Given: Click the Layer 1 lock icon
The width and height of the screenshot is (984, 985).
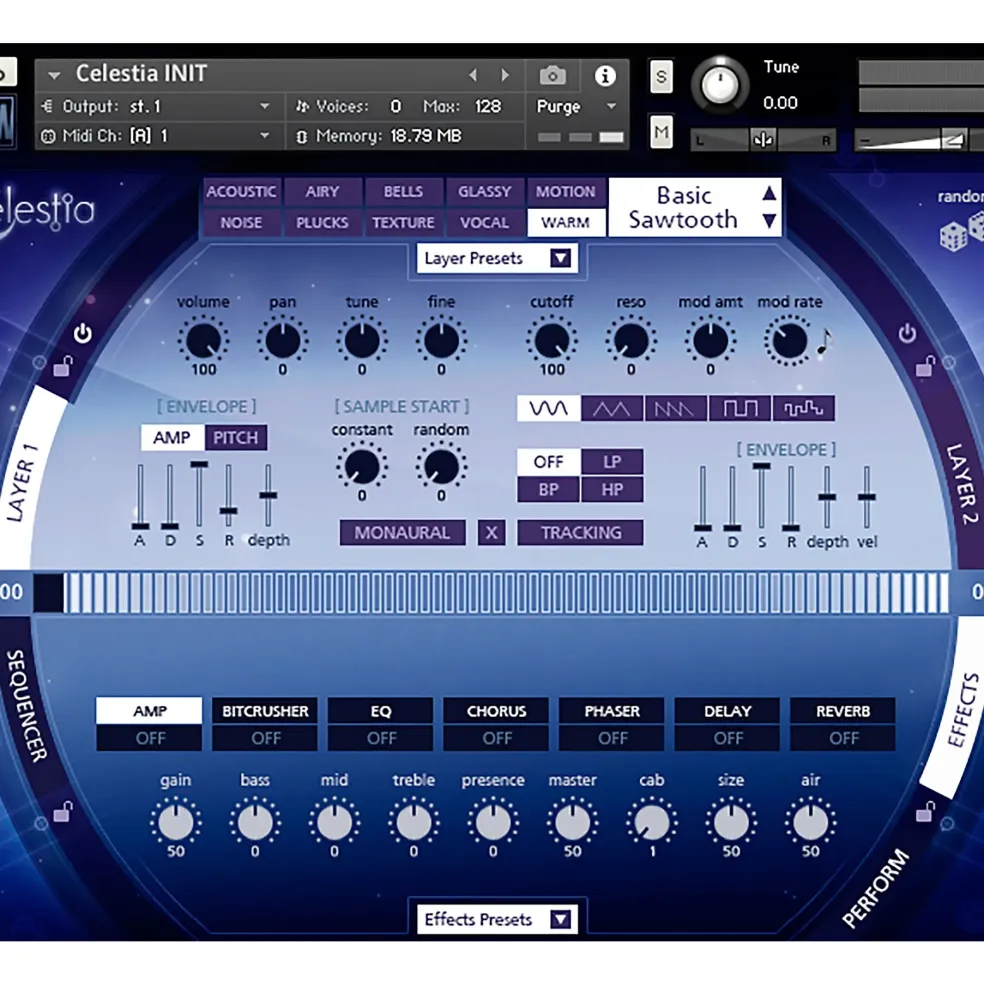Looking at the screenshot, I should pyautogui.click(x=62, y=365).
